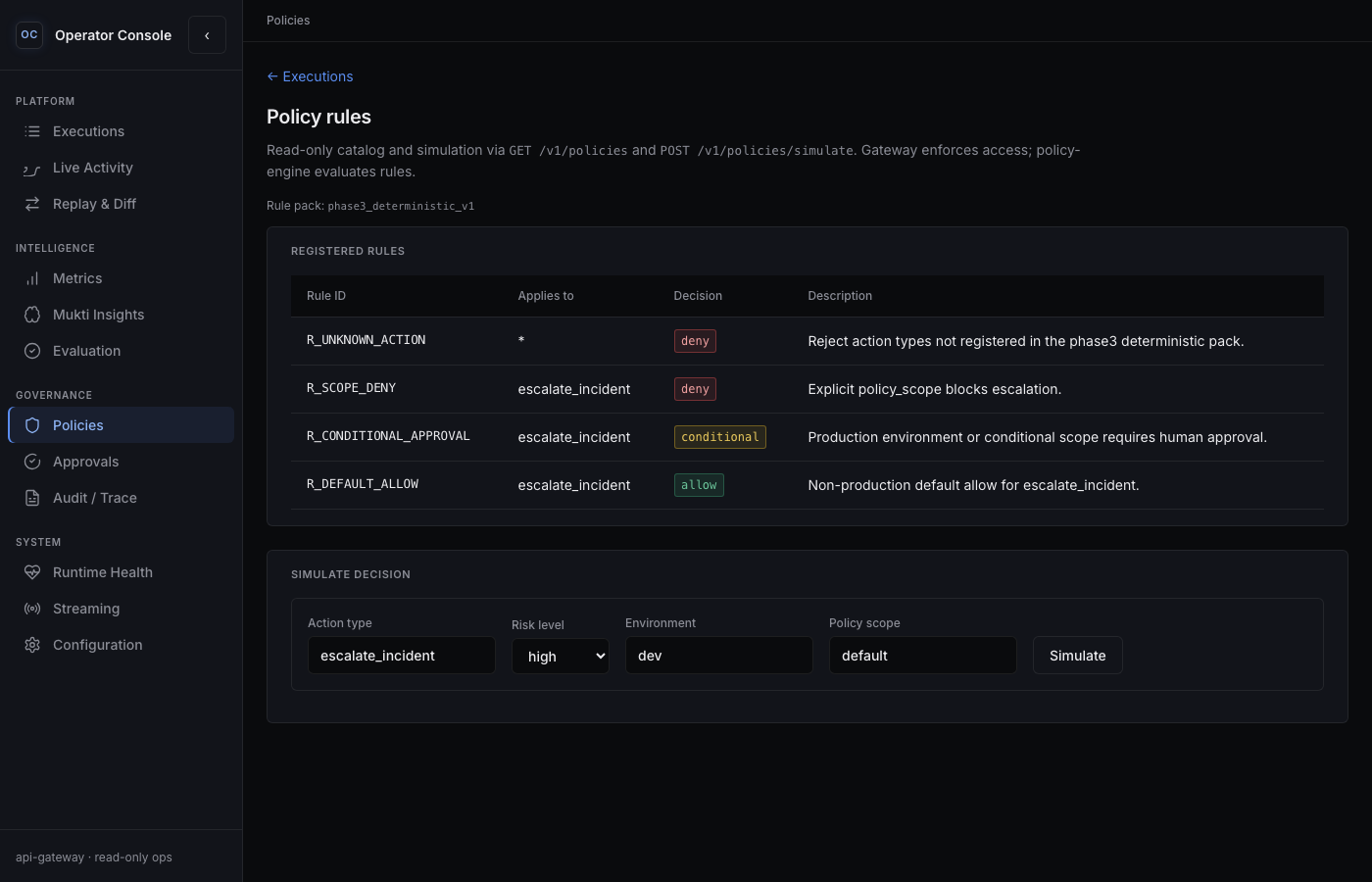Click the Policy rules heading
This screenshot has width=1372, height=882.
[318, 117]
